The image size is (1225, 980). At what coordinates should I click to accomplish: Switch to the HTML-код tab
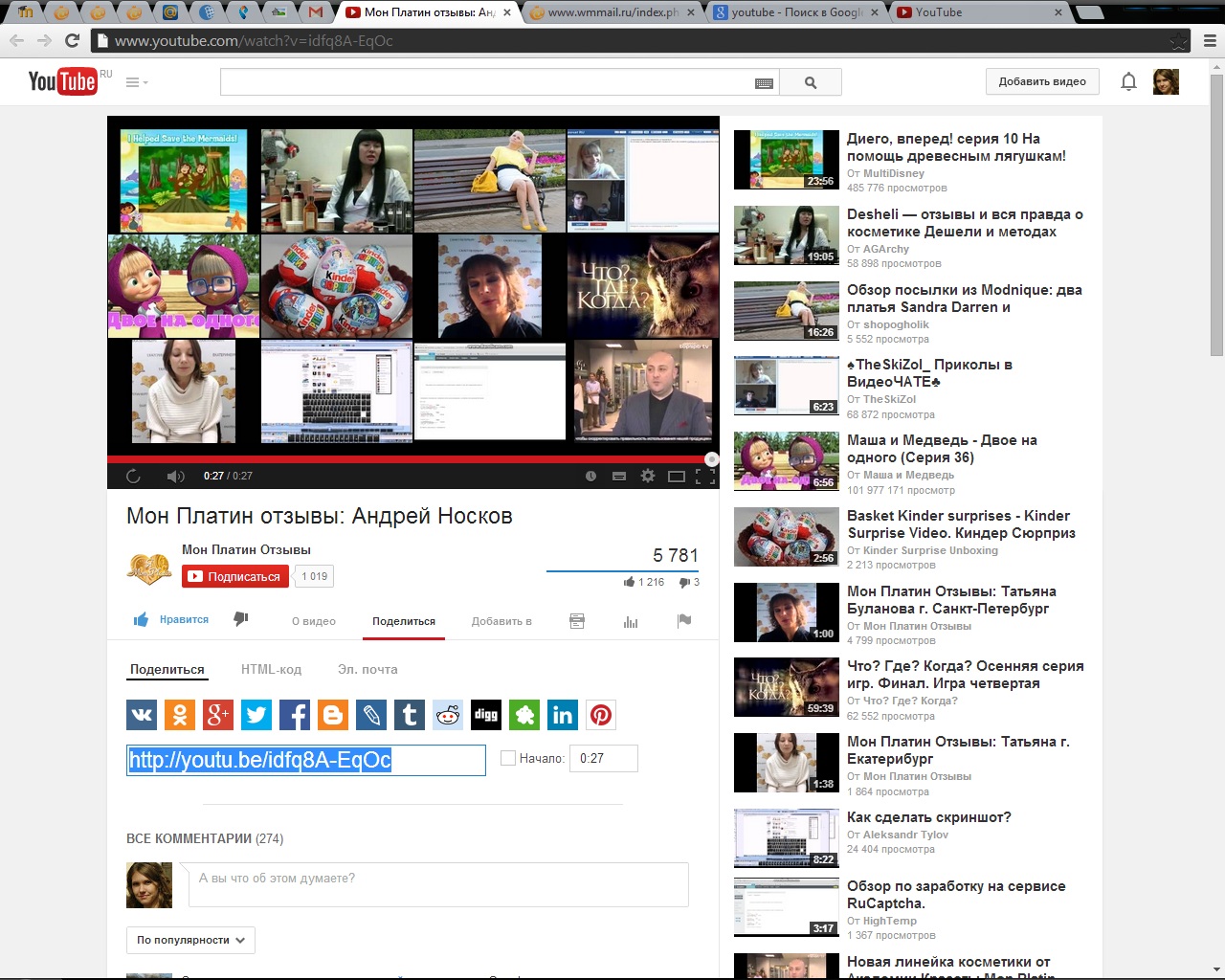point(271,669)
